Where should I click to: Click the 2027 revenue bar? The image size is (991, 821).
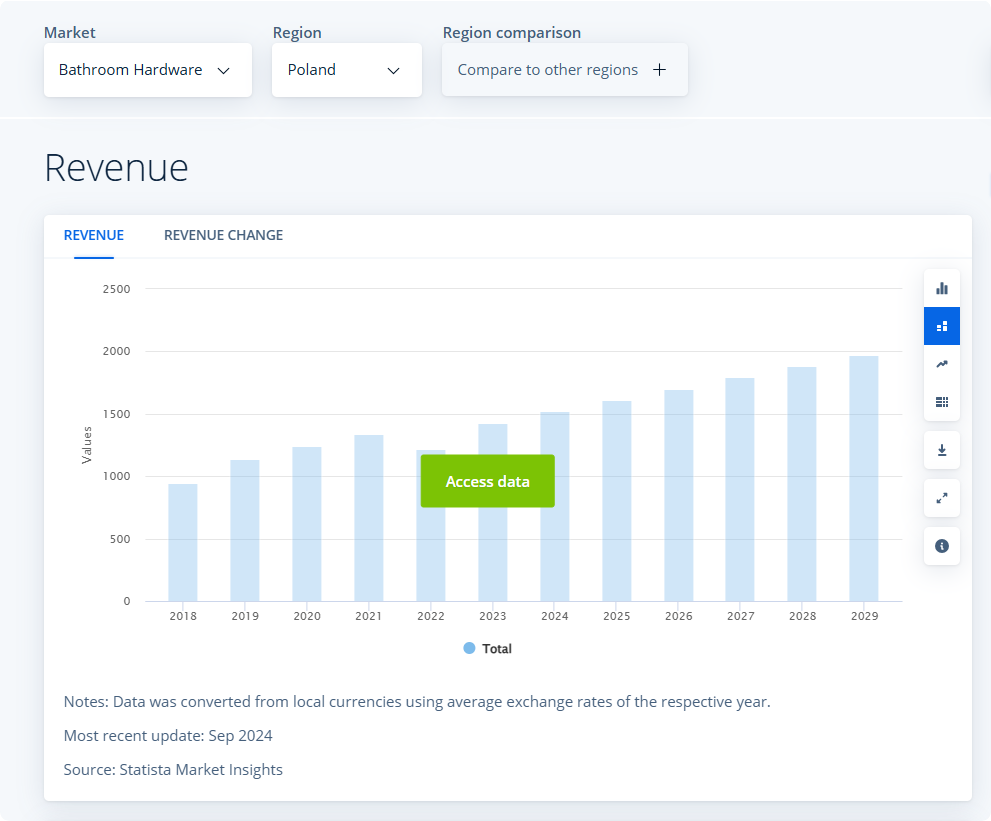coord(740,490)
